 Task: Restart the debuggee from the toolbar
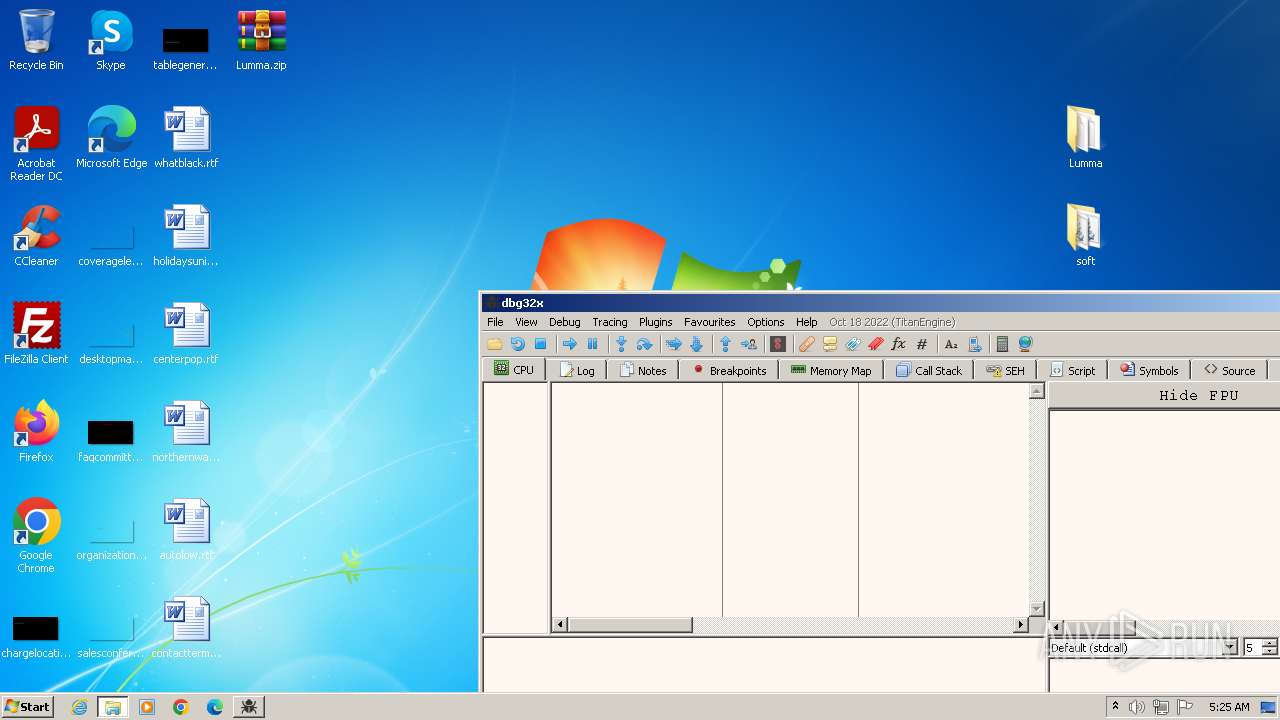[x=517, y=344]
